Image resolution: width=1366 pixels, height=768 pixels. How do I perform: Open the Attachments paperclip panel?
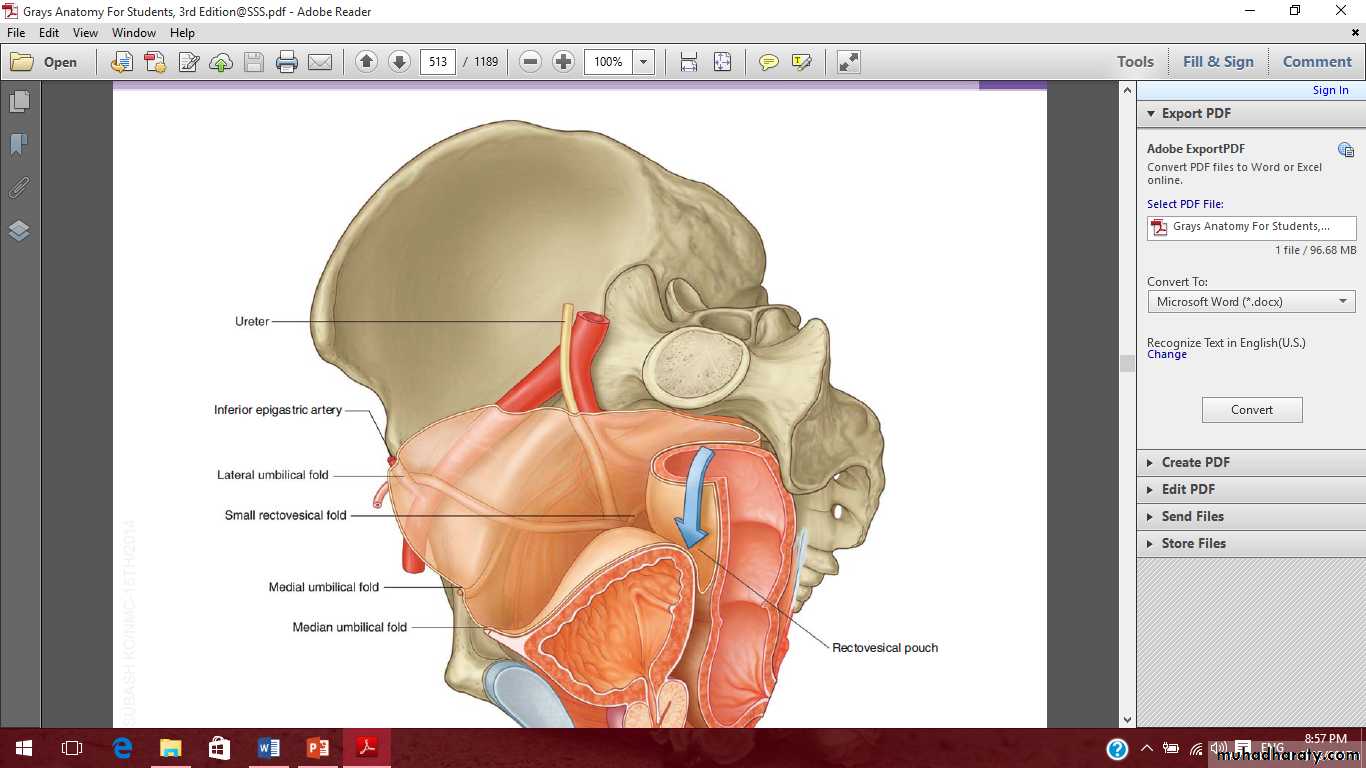19,188
